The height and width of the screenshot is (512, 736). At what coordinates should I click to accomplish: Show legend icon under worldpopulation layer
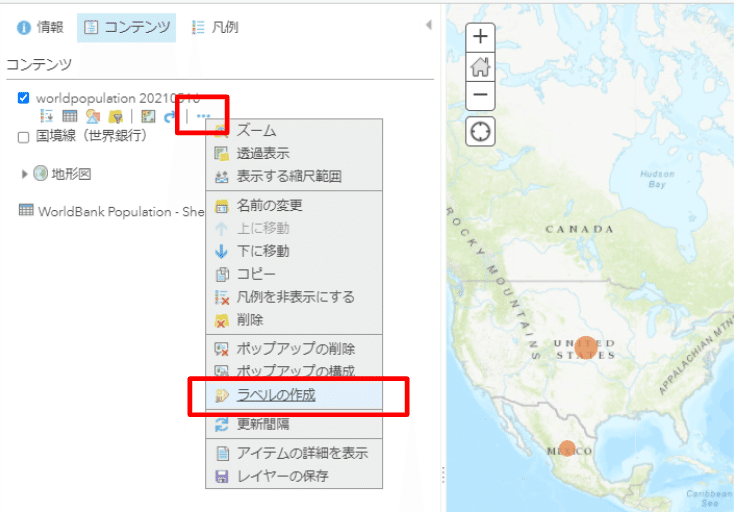tap(46, 116)
